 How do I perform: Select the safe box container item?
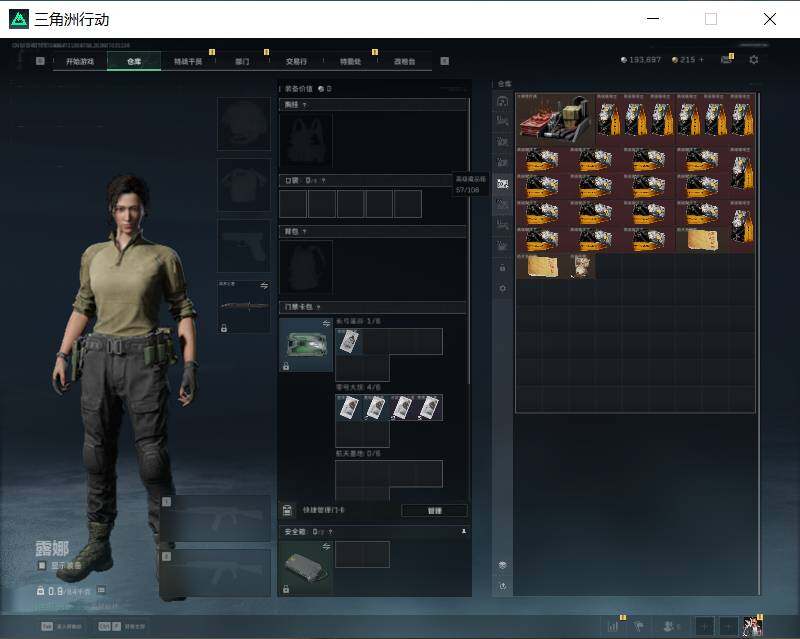(306, 568)
